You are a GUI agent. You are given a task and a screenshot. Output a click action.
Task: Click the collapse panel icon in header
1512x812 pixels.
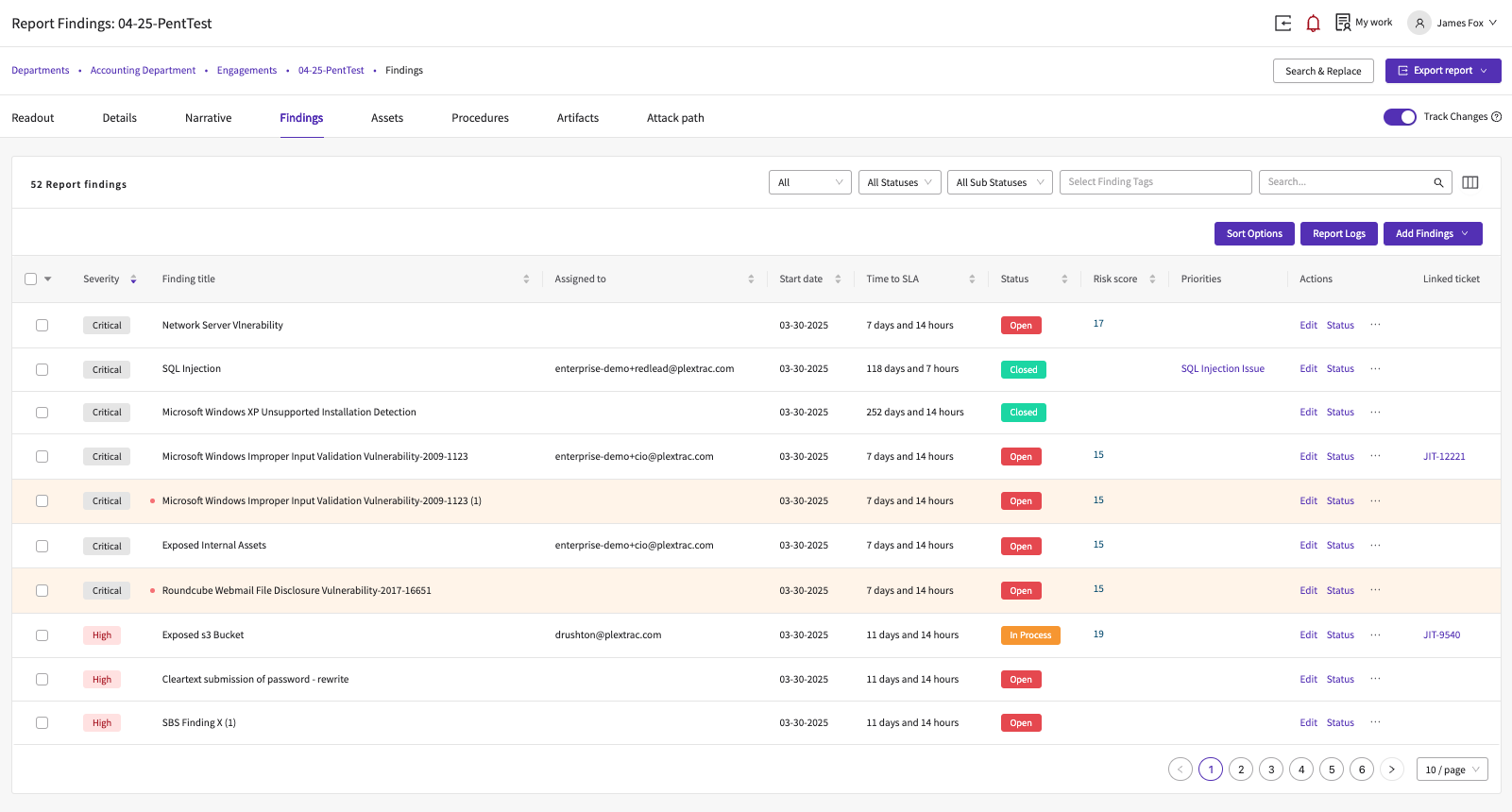[x=1283, y=24]
